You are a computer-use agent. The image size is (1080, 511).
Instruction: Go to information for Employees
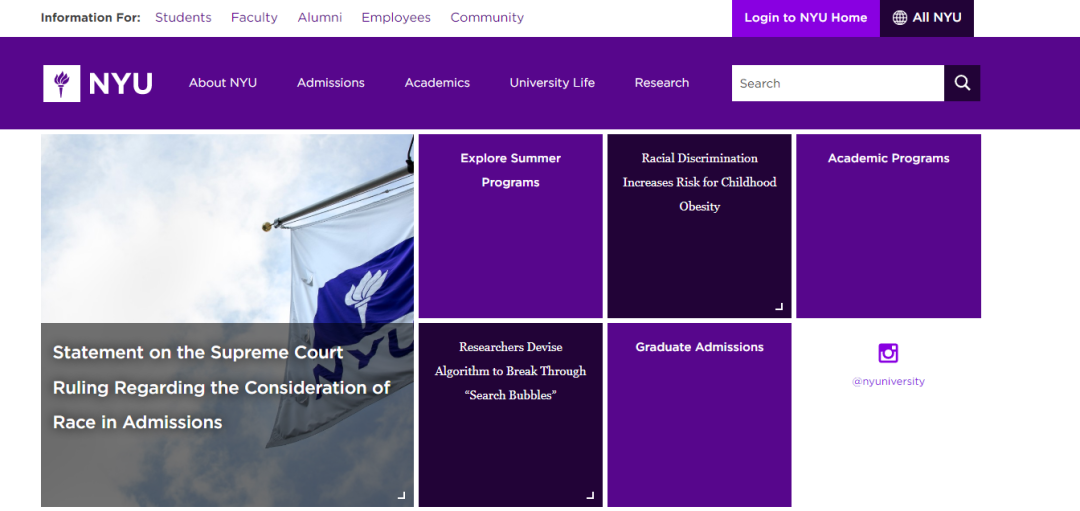click(396, 18)
